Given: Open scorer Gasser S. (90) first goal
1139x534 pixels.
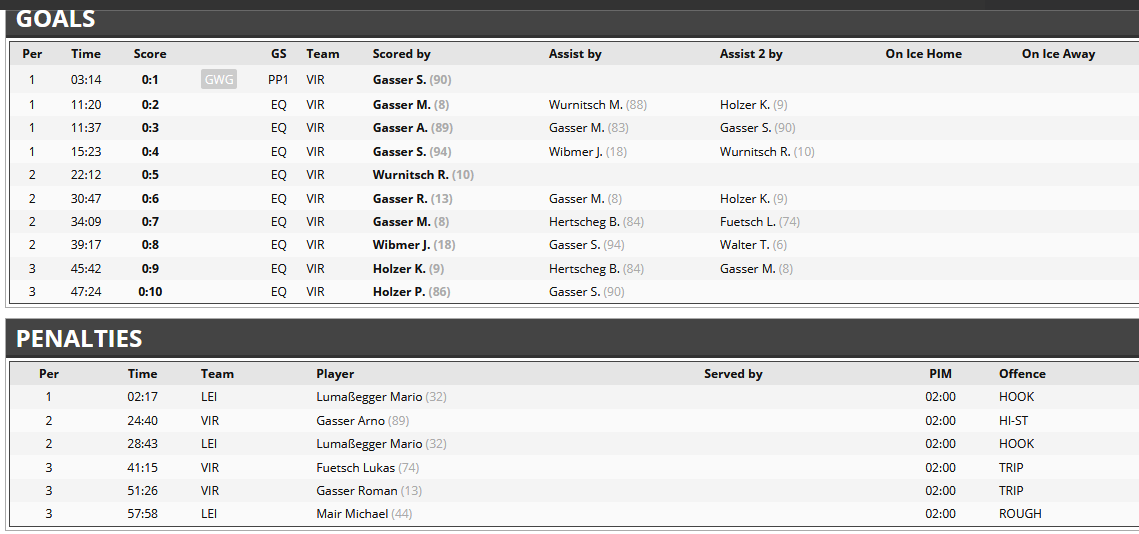Looking at the screenshot, I should pos(412,80).
